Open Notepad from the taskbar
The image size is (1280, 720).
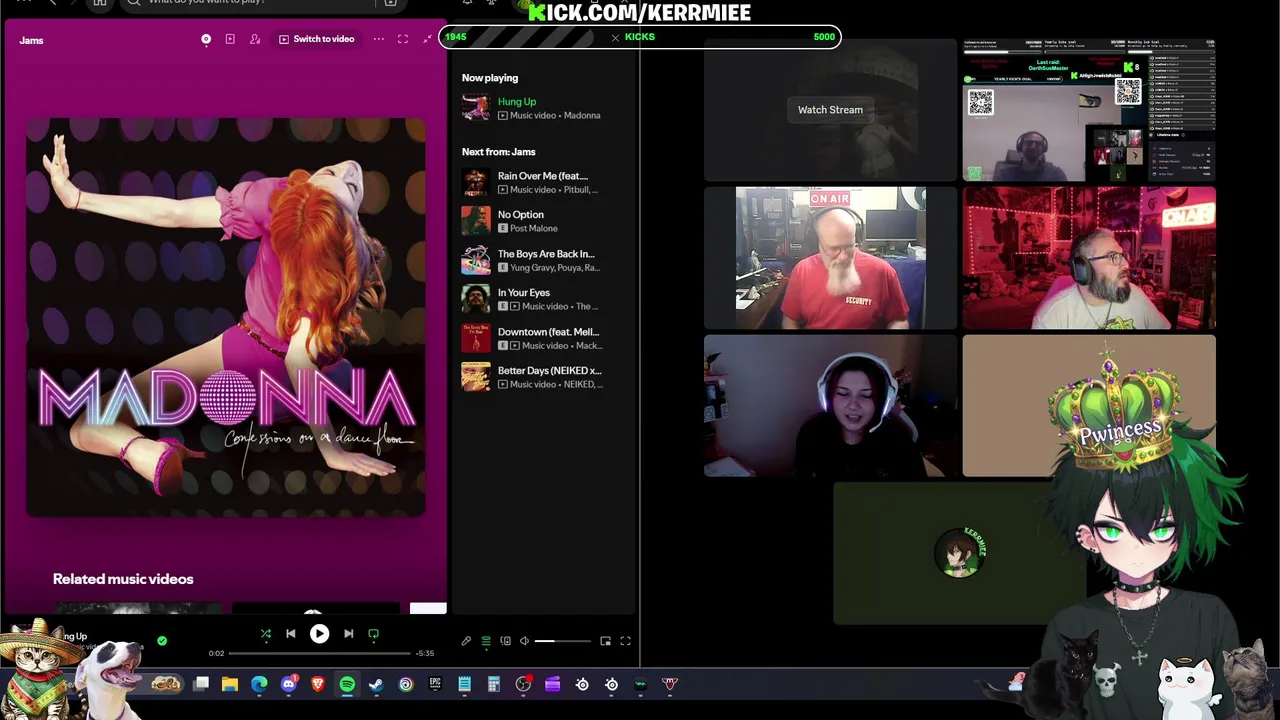[x=464, y=684]
